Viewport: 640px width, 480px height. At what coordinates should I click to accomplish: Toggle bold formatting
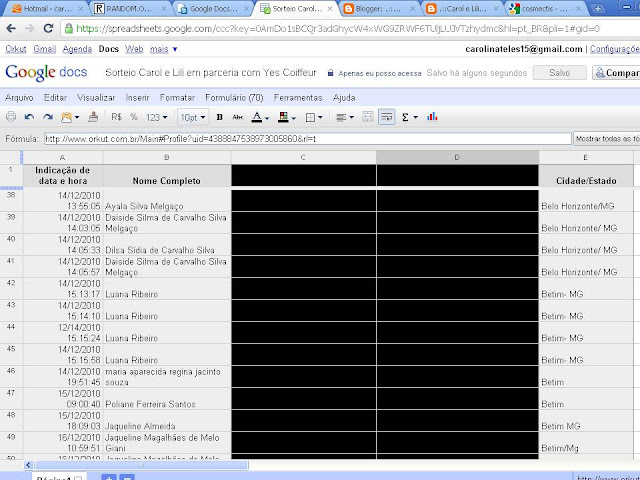click(220, 117)
